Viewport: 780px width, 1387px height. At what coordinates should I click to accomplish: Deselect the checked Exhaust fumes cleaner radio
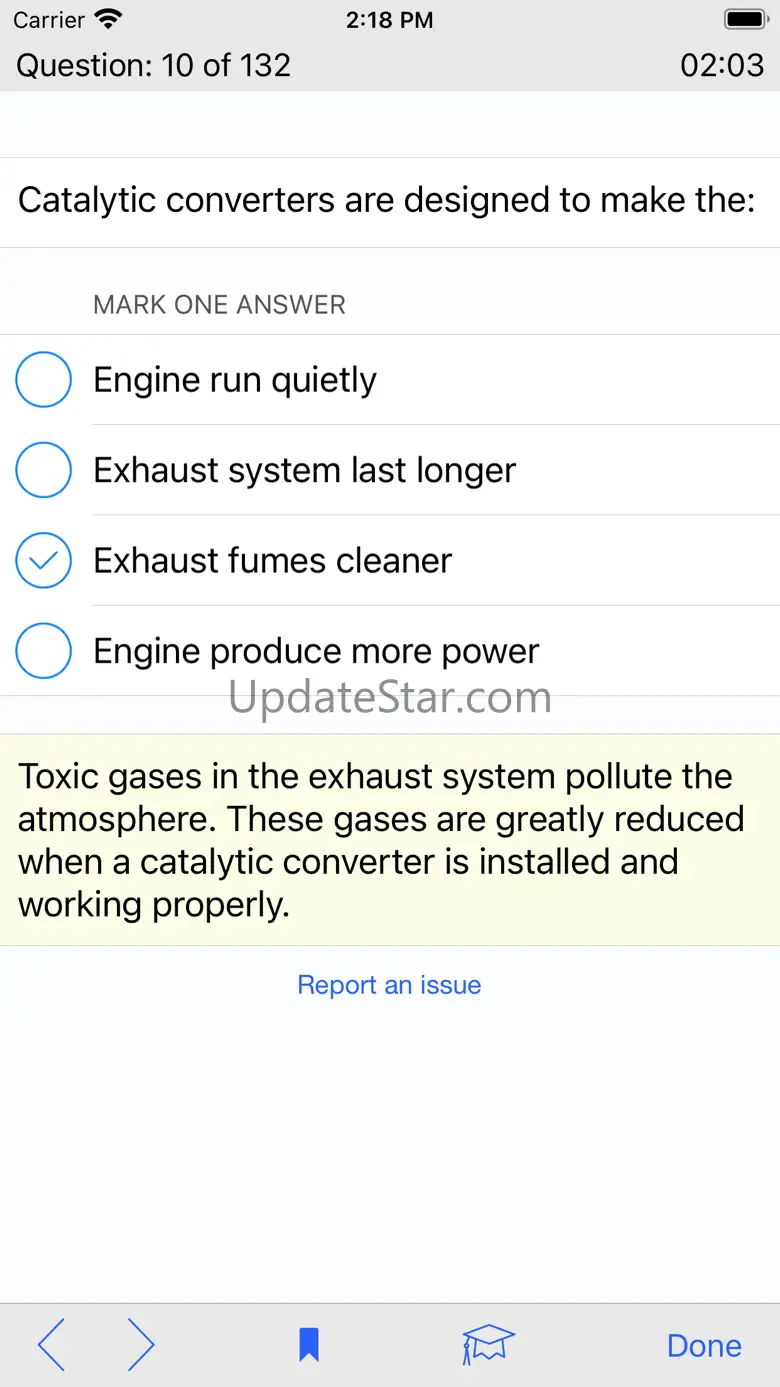click(44, 560)
